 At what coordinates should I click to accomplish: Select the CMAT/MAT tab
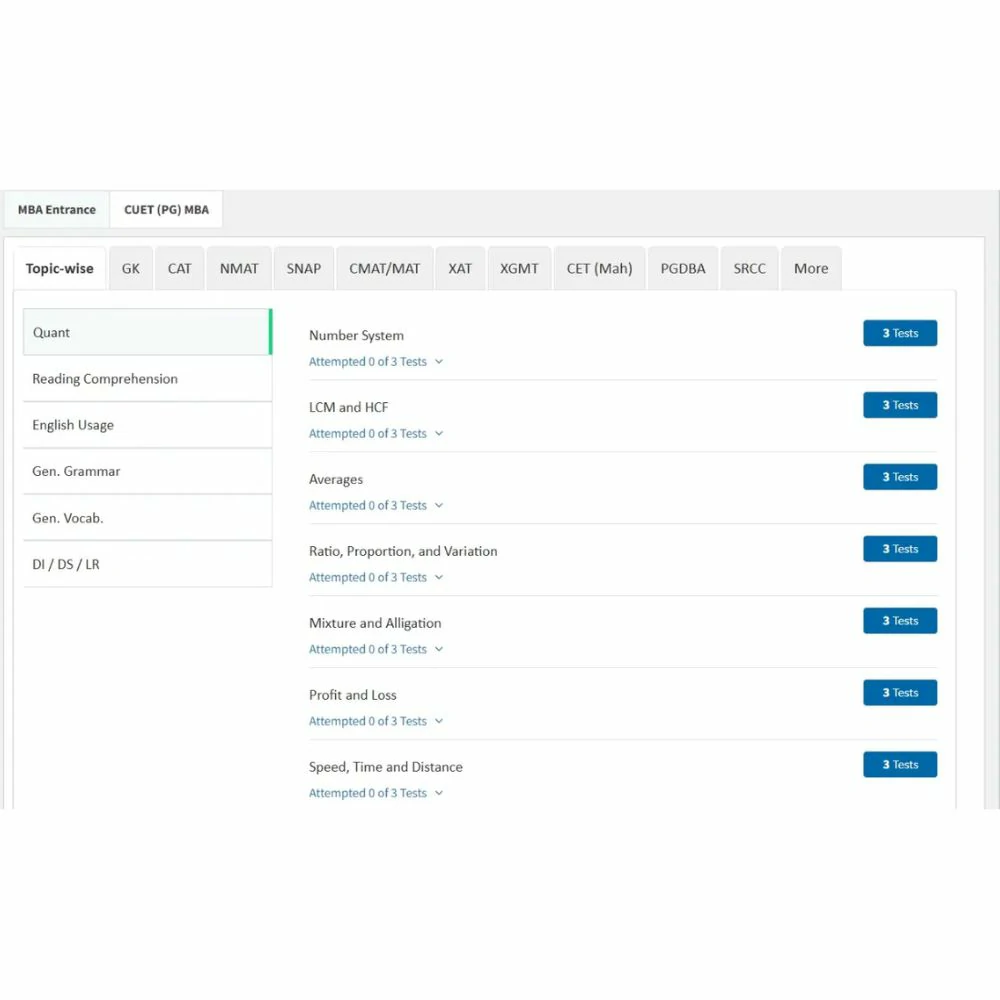pyautogui.click(x=384, y=268)
